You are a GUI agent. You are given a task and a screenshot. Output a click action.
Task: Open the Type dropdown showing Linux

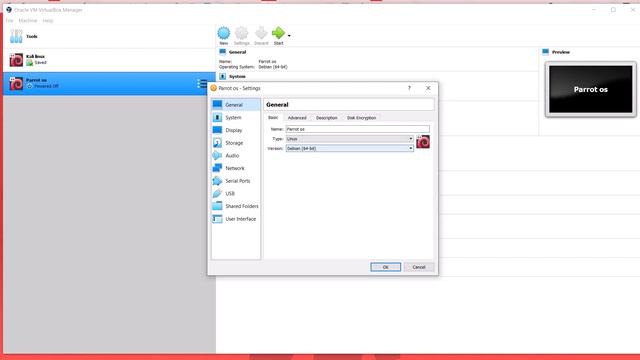pyautogui.click(x=349, y=139)
